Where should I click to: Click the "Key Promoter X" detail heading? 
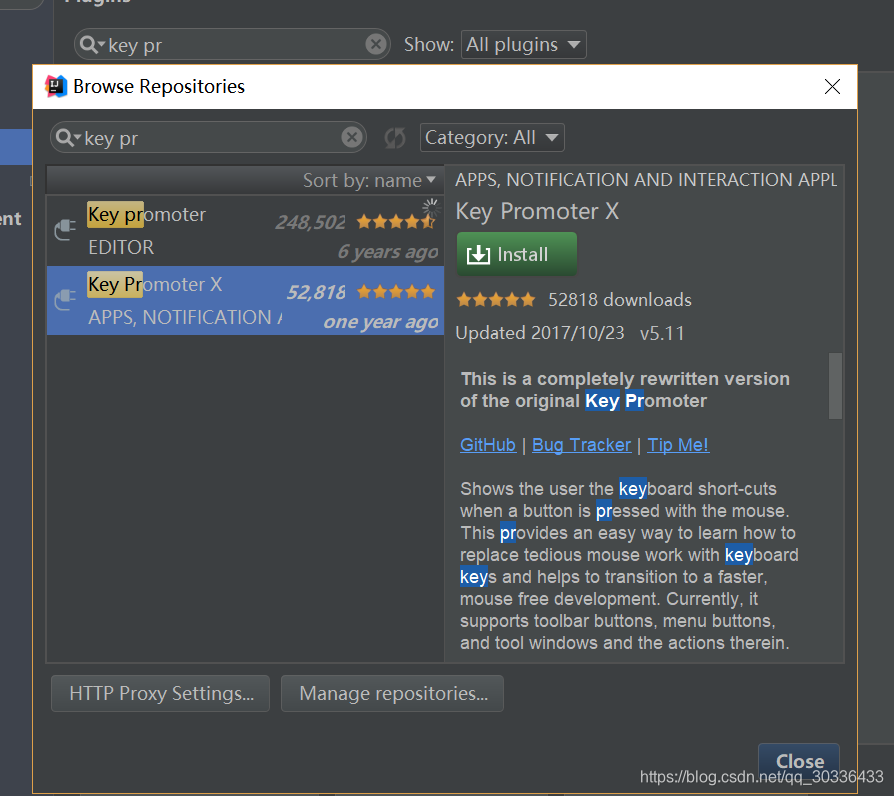[537, 212]
